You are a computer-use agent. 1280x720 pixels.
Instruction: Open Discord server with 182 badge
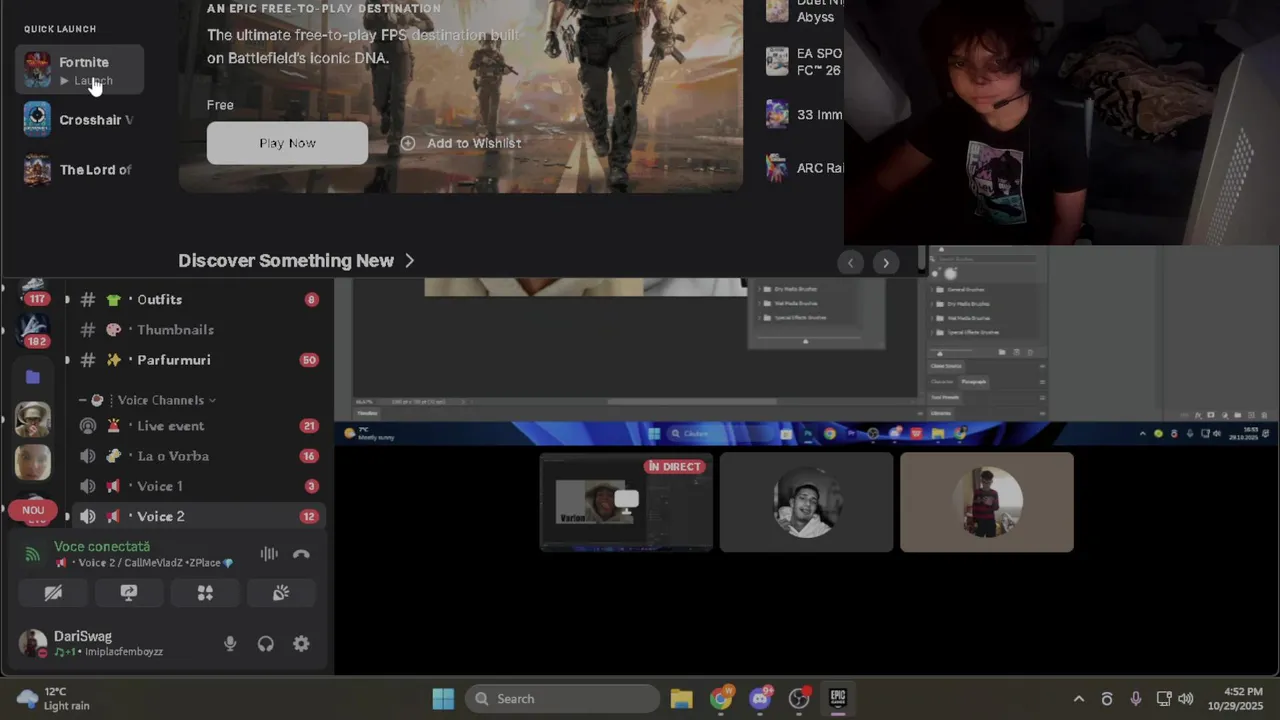(x=33, y=331)
